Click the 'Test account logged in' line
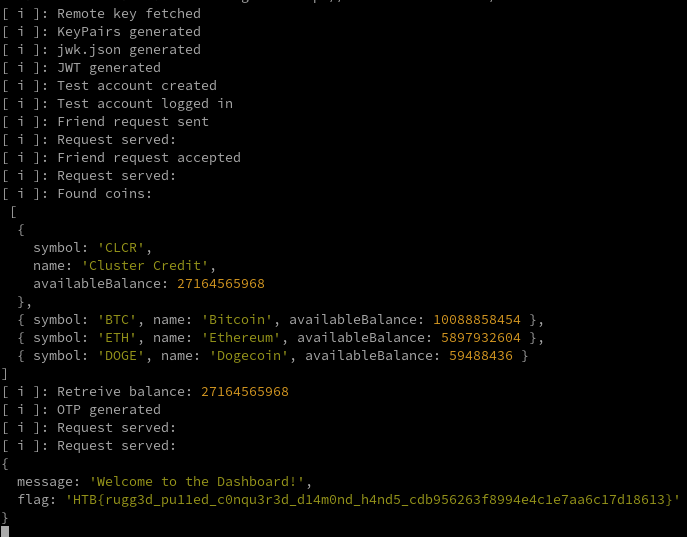The height and width of the screenshot is (537, 687). [x=144, y=103]
